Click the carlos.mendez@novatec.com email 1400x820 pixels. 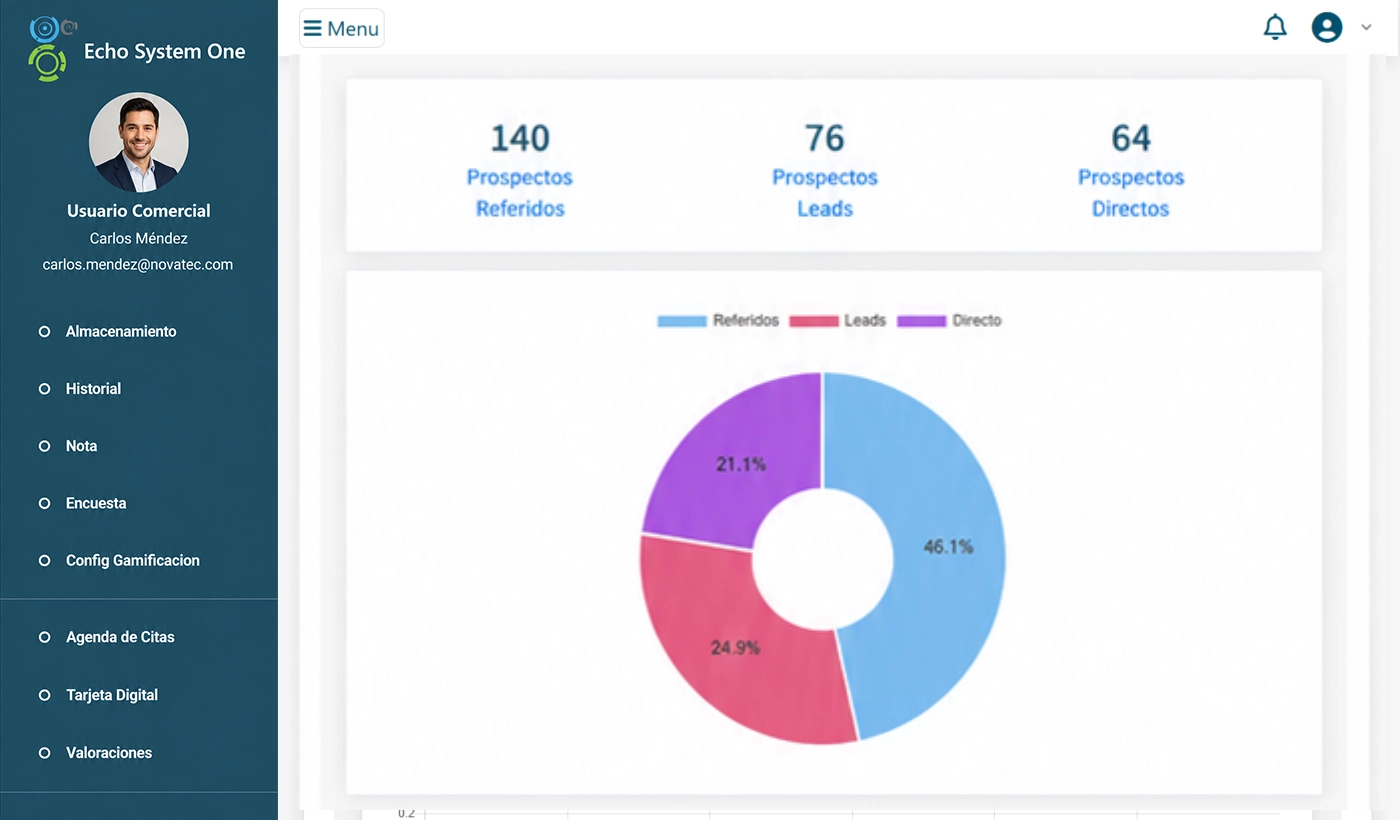pos(138,265)
